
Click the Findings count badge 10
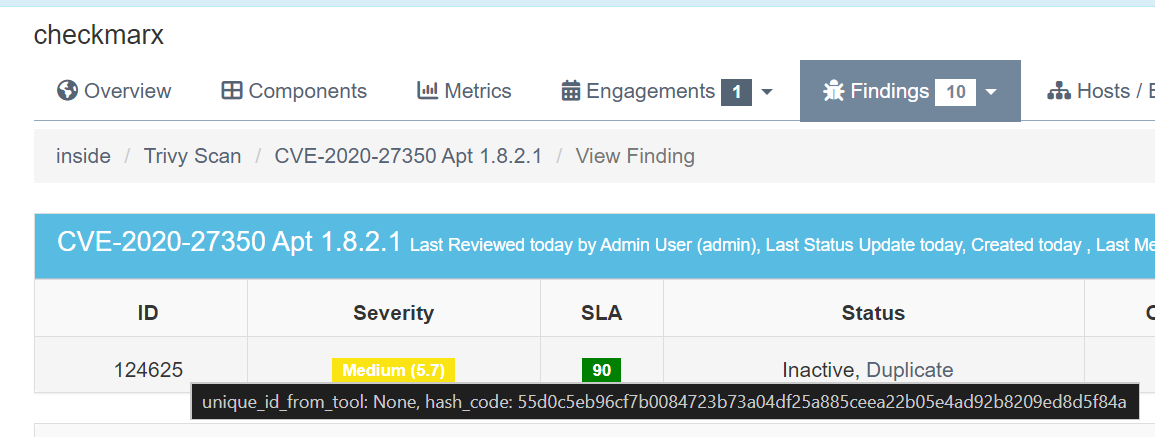955,92
